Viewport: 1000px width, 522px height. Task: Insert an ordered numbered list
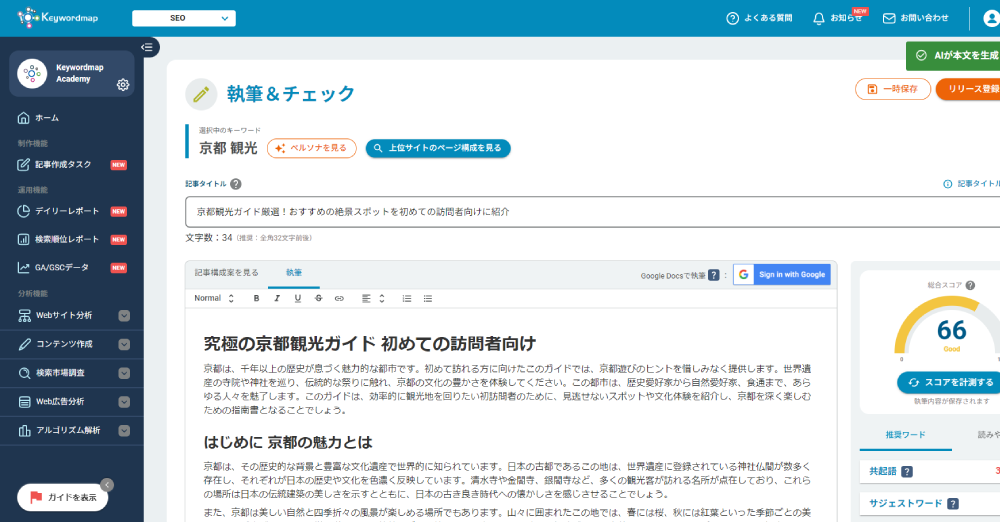407,299
